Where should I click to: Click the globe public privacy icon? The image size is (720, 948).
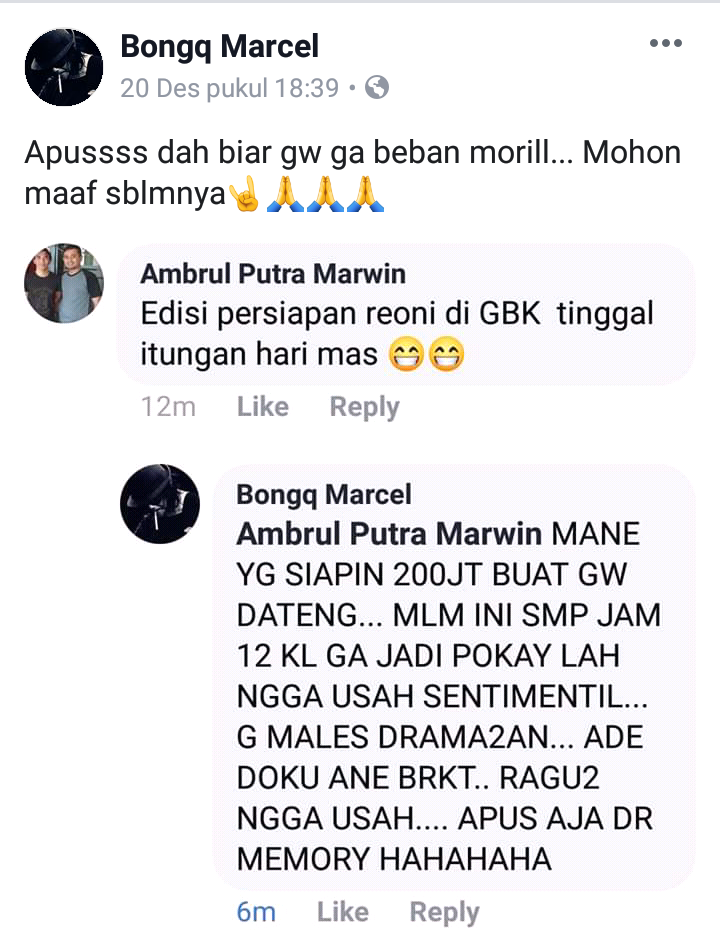point(377,88)
